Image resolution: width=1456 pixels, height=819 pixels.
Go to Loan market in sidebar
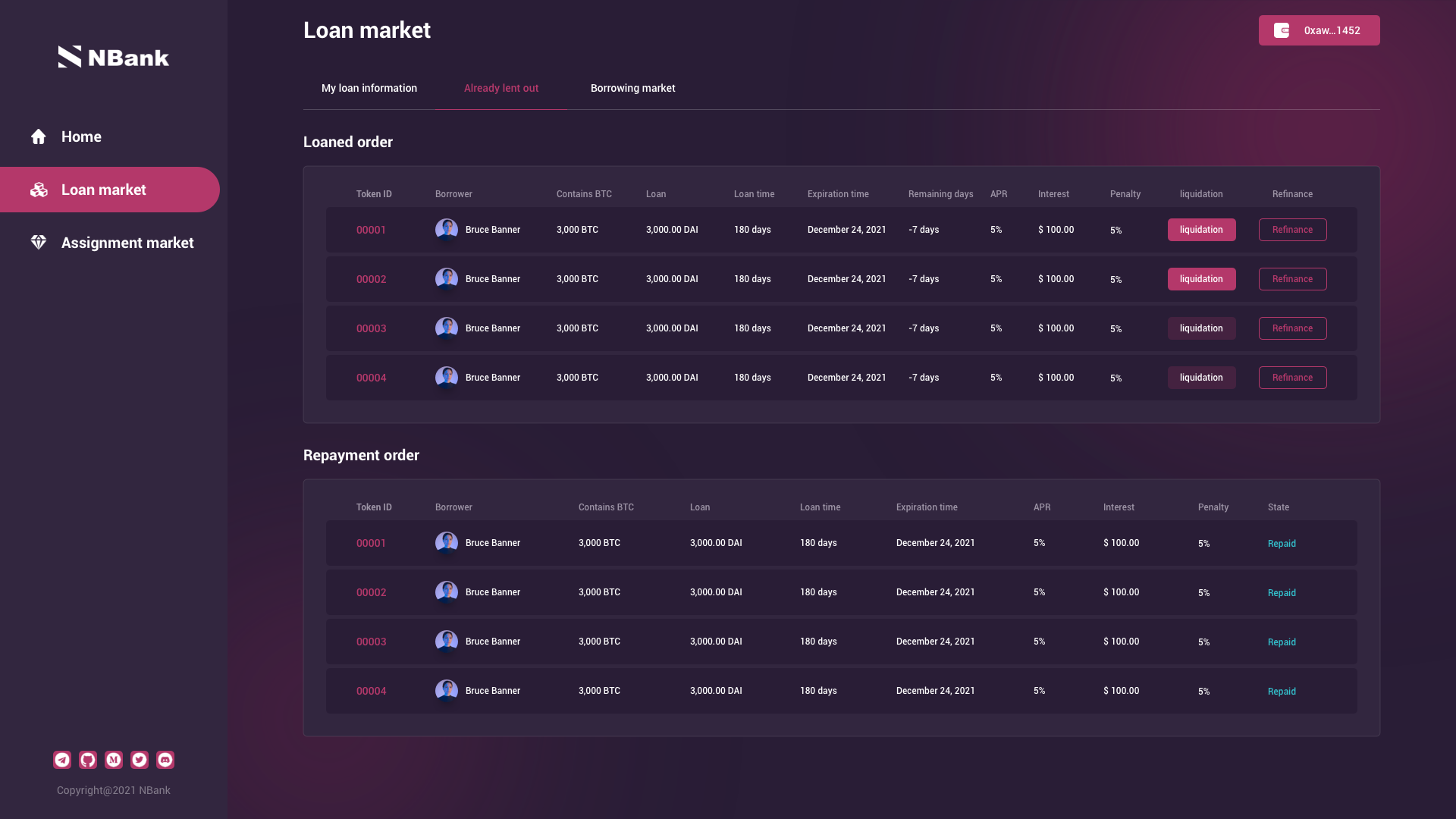104,190
